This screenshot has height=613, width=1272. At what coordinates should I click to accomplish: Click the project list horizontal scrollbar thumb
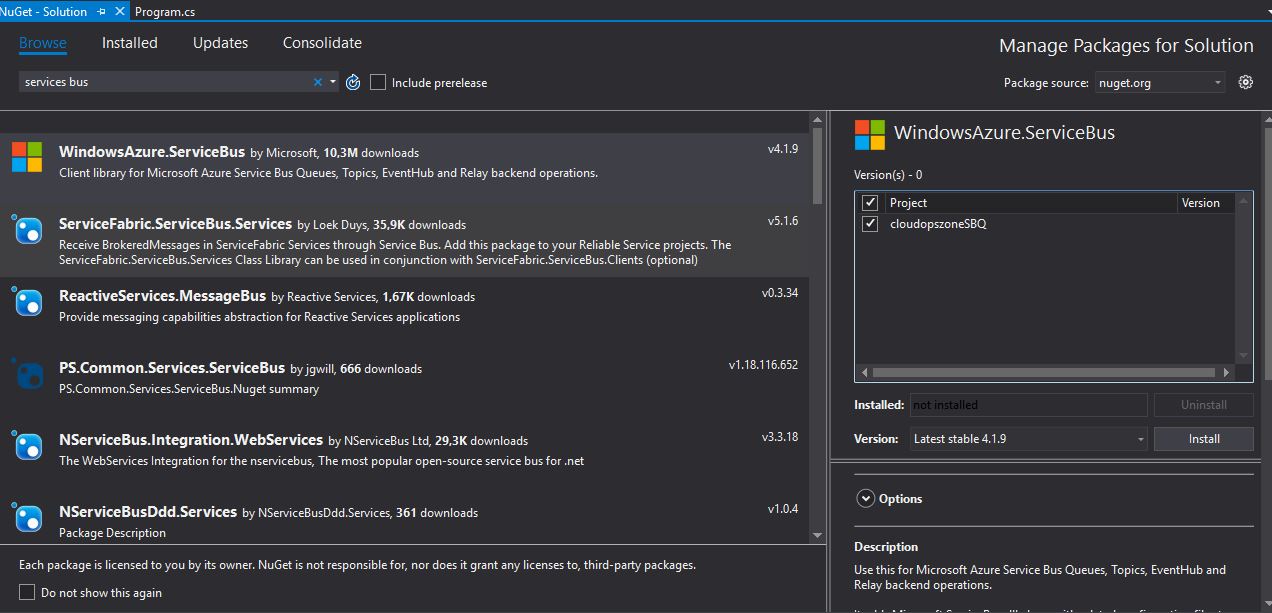click(x=1045, y=372)
